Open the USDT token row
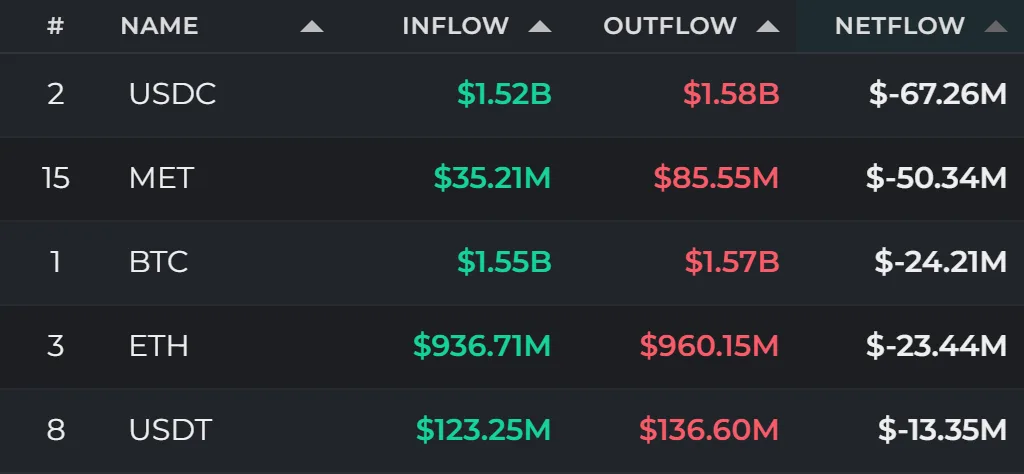 [512, 431]
